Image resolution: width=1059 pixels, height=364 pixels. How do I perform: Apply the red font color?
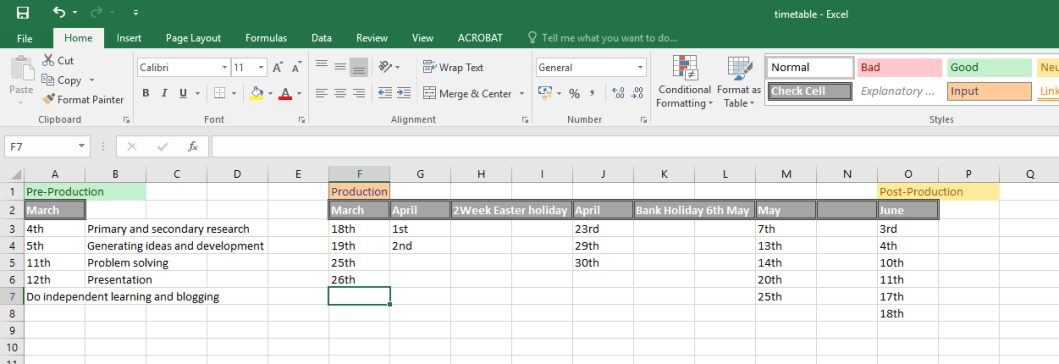tap(285, 93)
